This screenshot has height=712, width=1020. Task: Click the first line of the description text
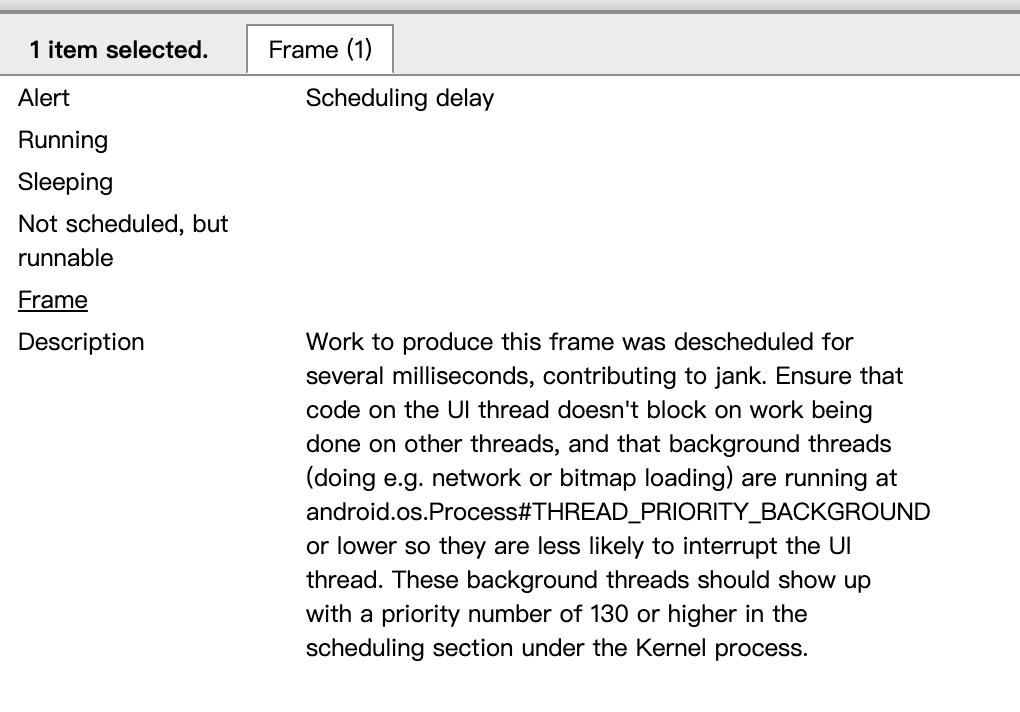click(579, 342)
